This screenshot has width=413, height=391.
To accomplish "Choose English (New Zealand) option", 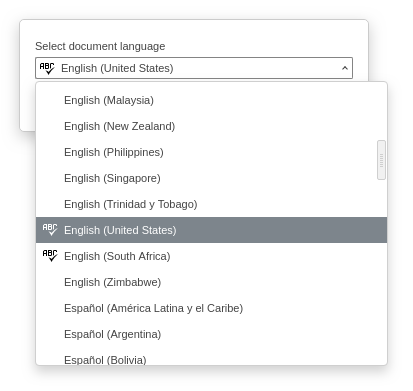I will pyautogui.click(x=211, y=126).
